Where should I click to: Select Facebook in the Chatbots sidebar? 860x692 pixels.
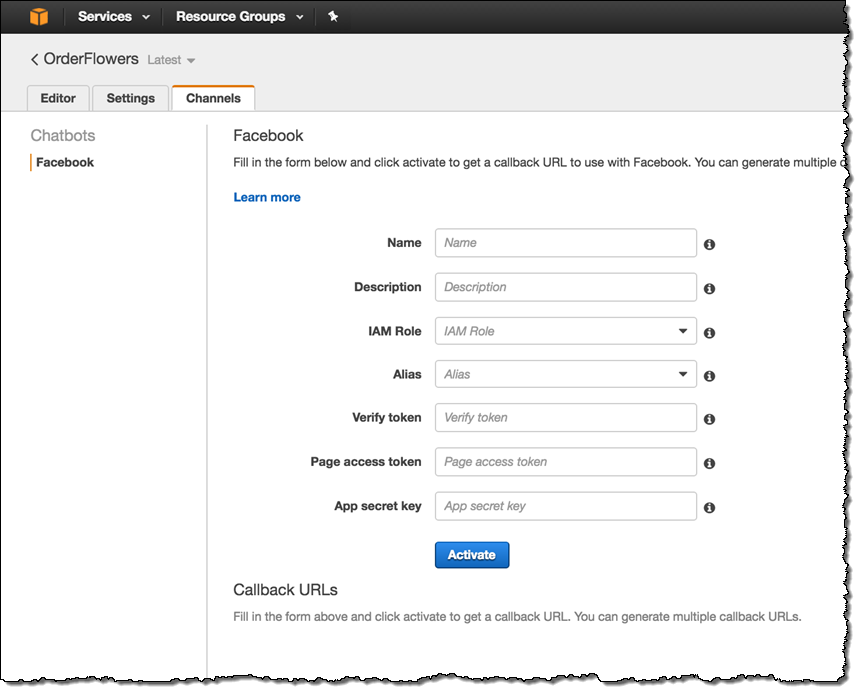[x=65, y=162]
